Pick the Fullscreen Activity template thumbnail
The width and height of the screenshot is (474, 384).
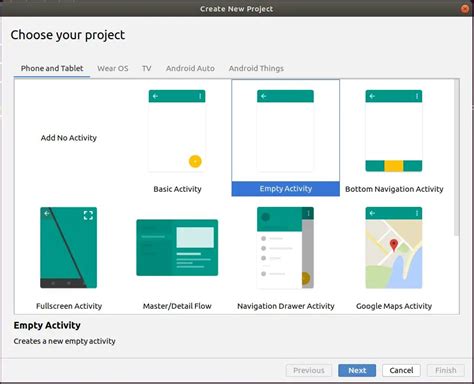click(69, 248)
